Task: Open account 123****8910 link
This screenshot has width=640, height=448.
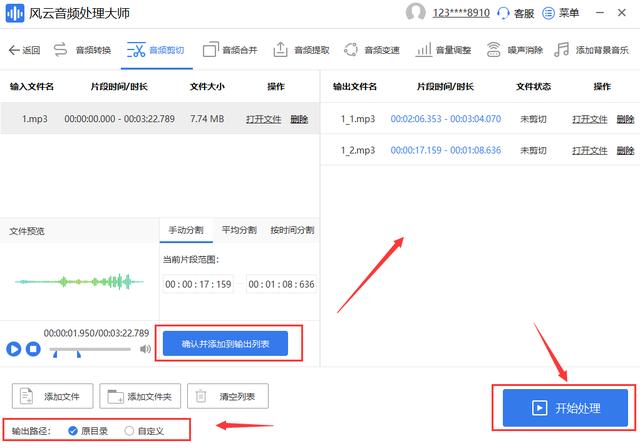Action: pos(461,13)
